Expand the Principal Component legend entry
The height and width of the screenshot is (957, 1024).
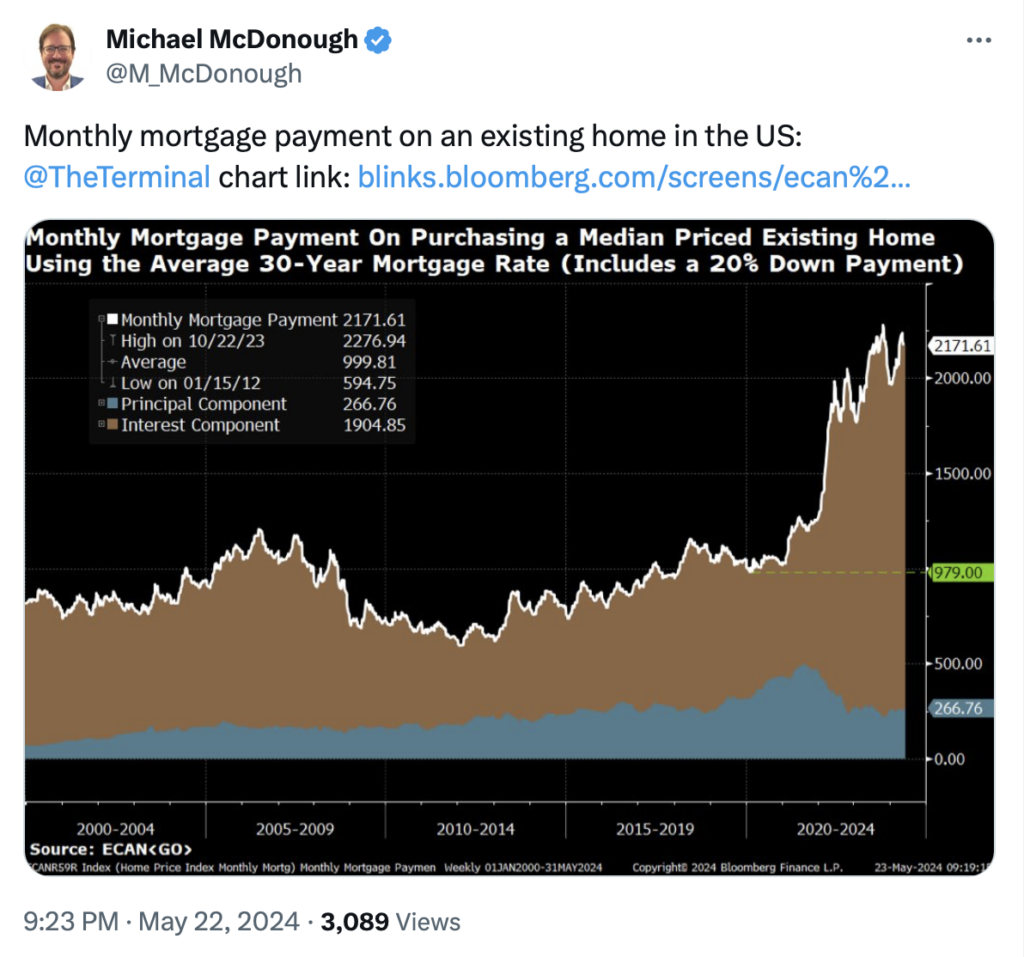click(101, 404)
